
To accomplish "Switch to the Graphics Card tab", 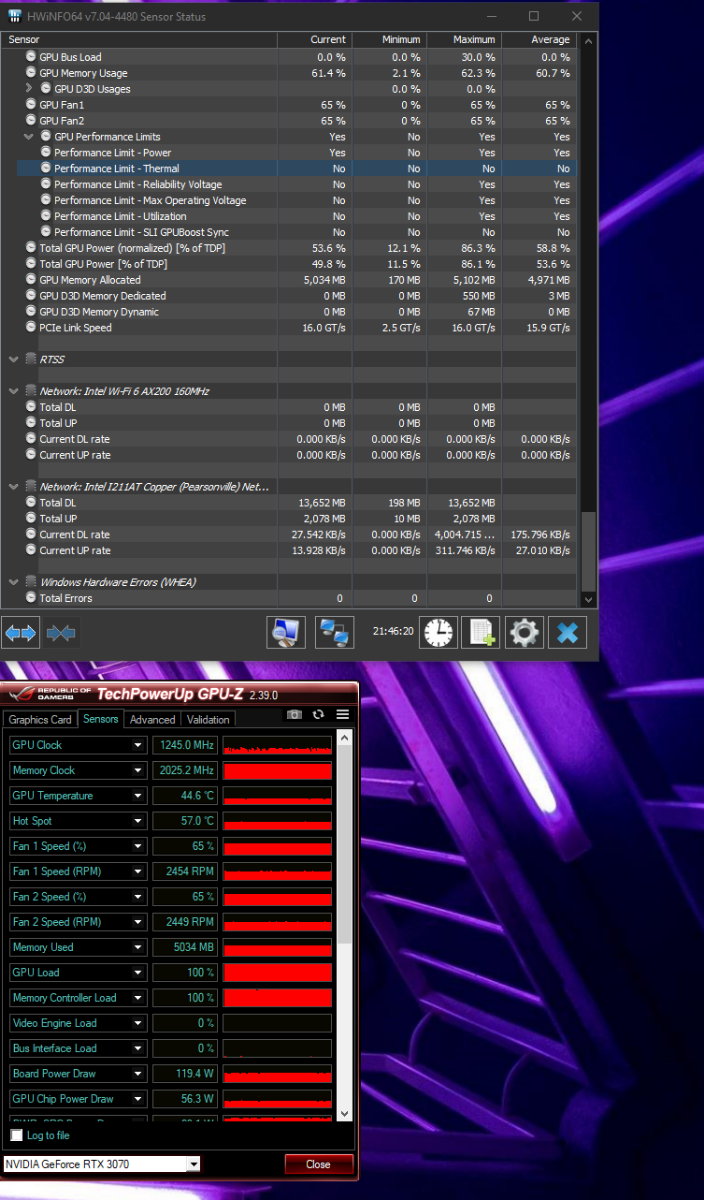I will click(40, 720).
